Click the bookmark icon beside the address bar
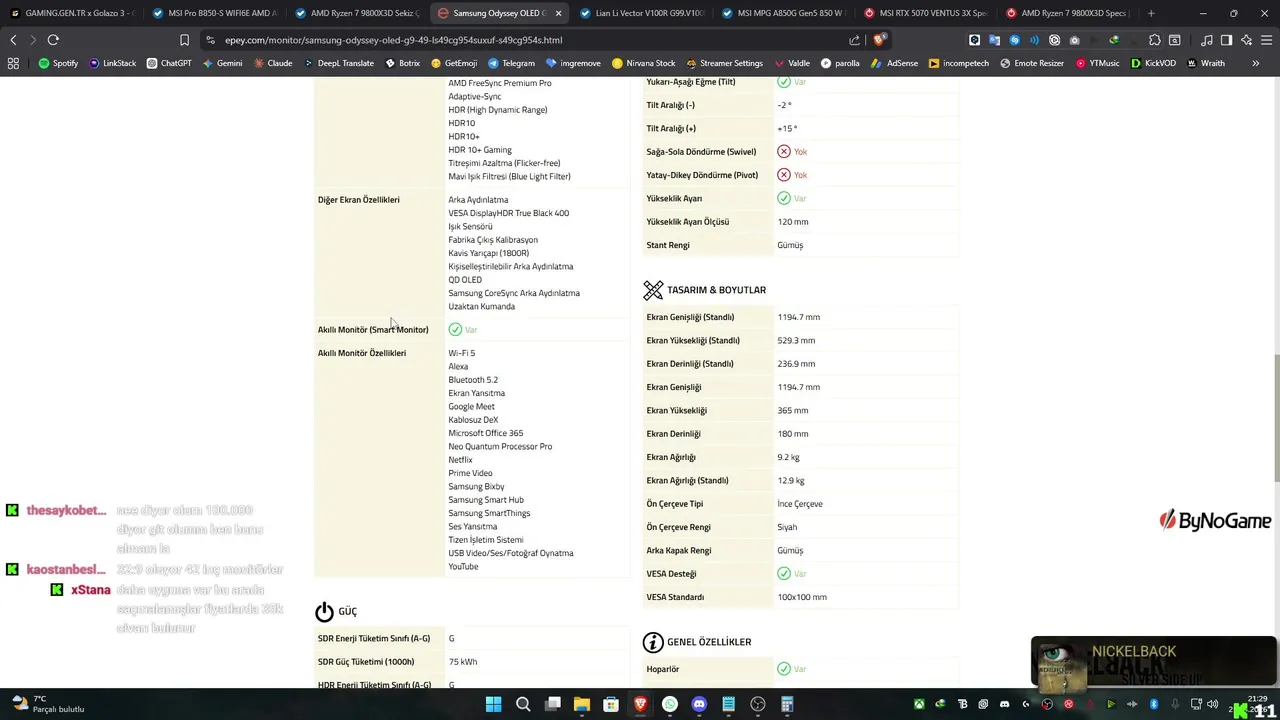The height and width of the screenshot is (720, 1280). tap(184, 40)
